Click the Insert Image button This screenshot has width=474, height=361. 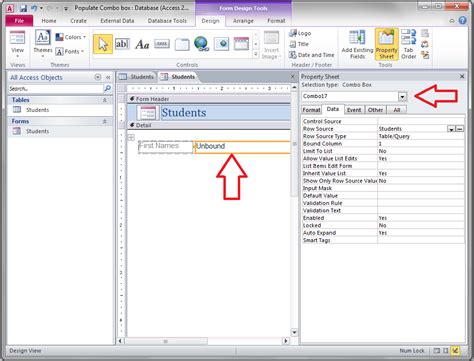tap(271, 45)
